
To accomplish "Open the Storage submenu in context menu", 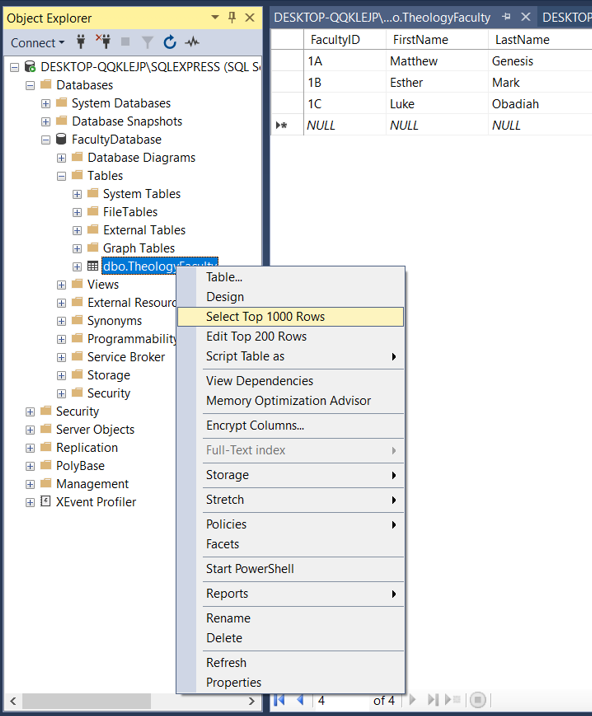I will (x=291, y=475).
